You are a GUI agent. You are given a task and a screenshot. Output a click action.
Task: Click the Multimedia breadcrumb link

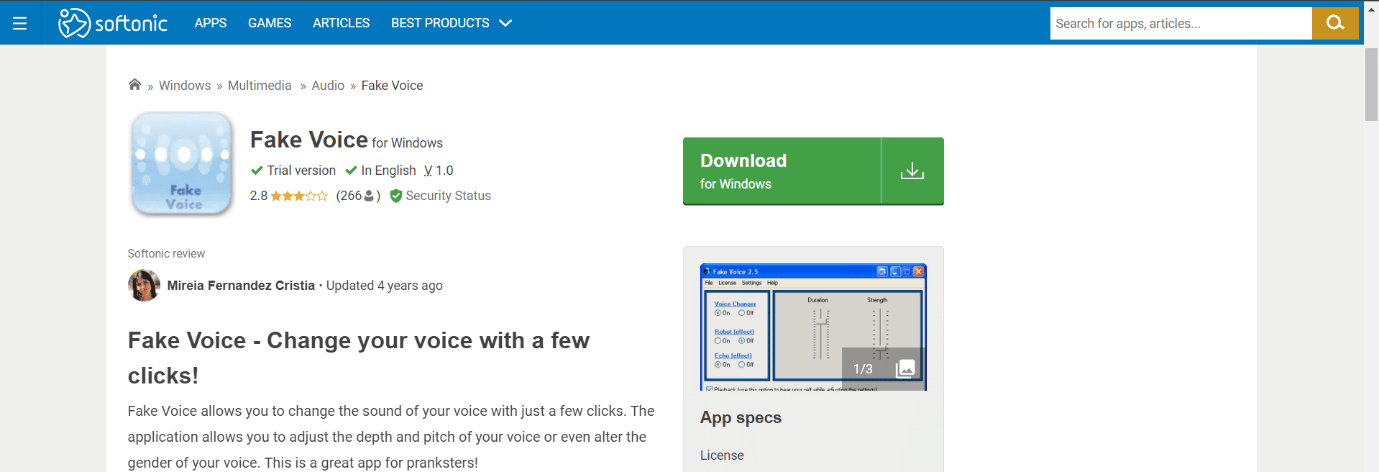click(x=260, y=85)
